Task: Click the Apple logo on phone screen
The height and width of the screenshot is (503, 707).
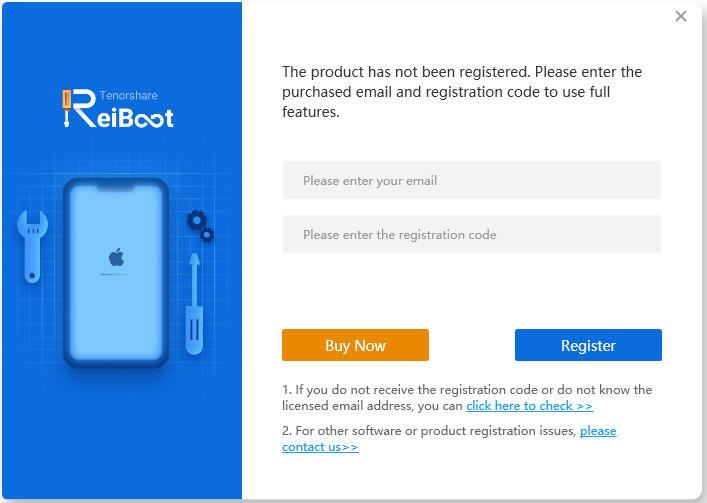Action: pos(116,257)
